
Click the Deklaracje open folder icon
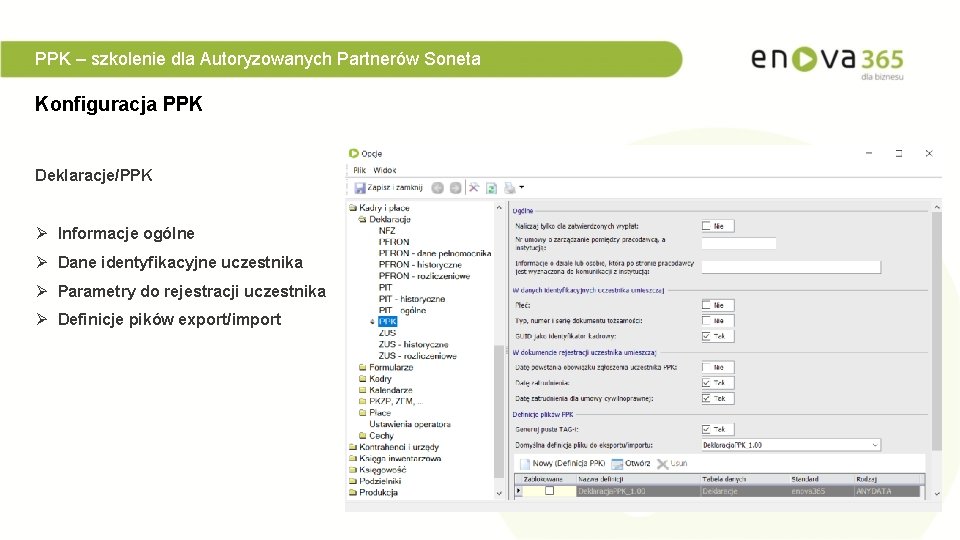[x=362, y=219]
